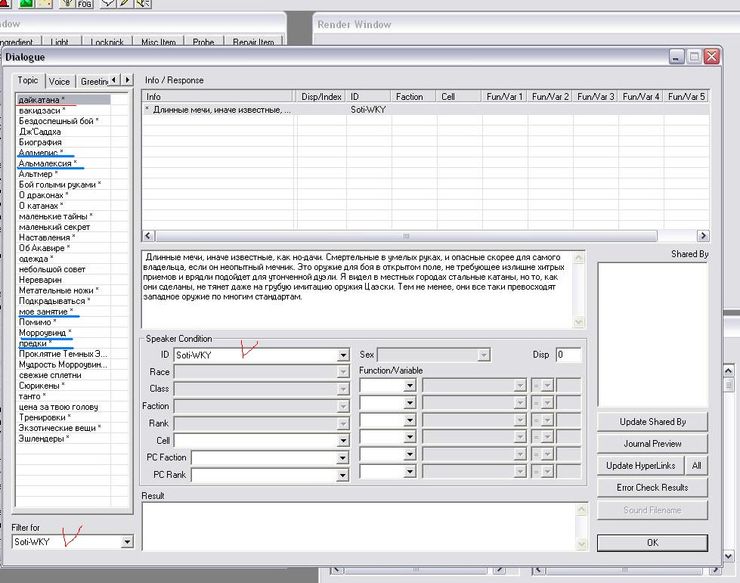Click the Disp value input field
The width and height of the screenshot is (740, 583).
pos(568,355)
